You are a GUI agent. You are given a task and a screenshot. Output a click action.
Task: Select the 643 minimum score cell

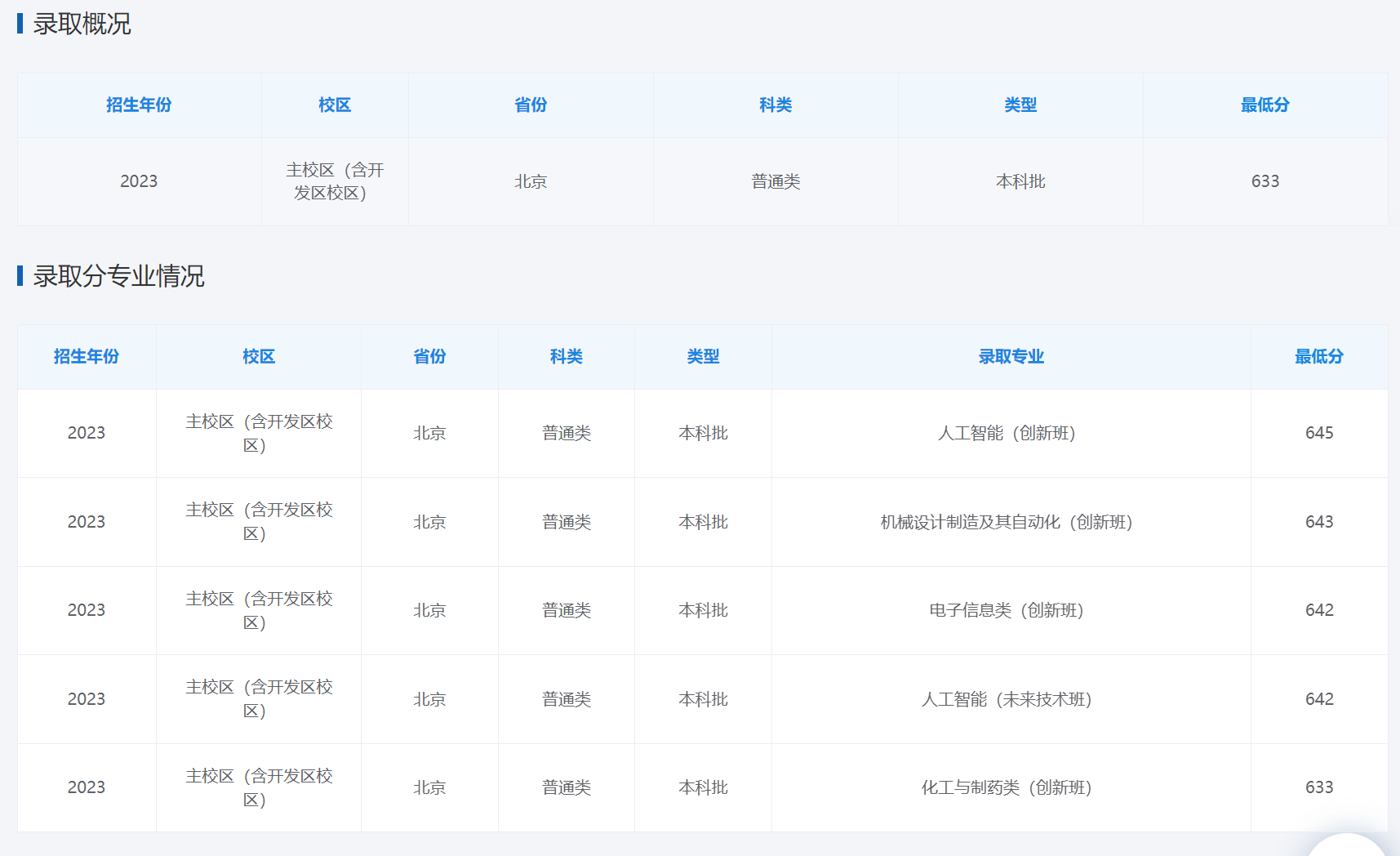pos(1318,523)
